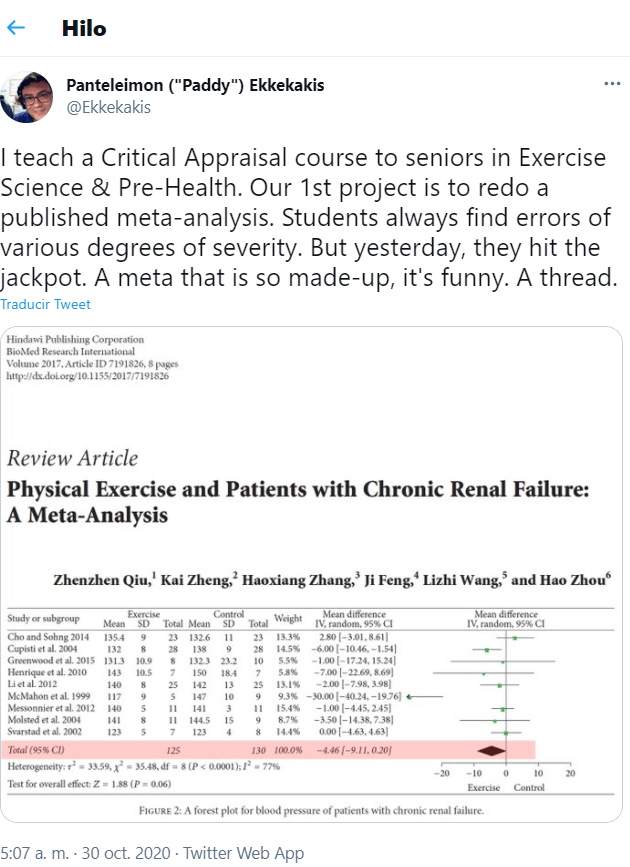This screenshot has height=867, width=630.
Task: Click the Figure 2 caption text
Action: coord(312,809)
